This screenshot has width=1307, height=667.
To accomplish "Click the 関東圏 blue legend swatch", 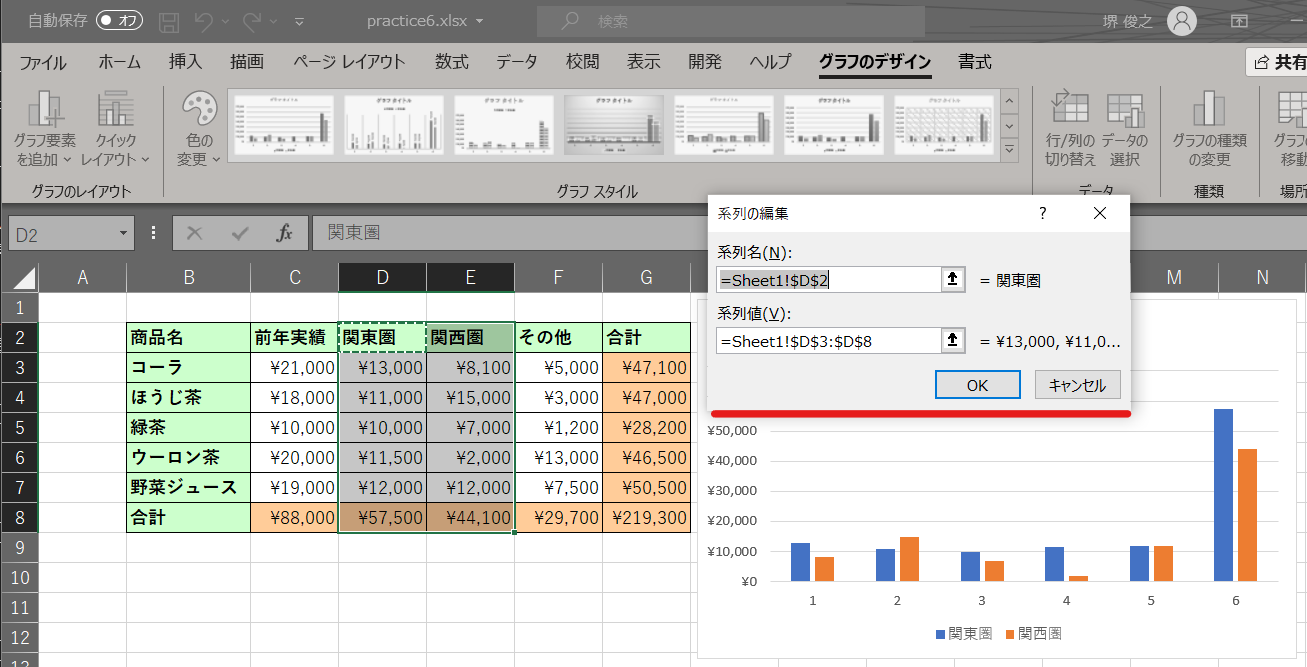I will point(940,634).
